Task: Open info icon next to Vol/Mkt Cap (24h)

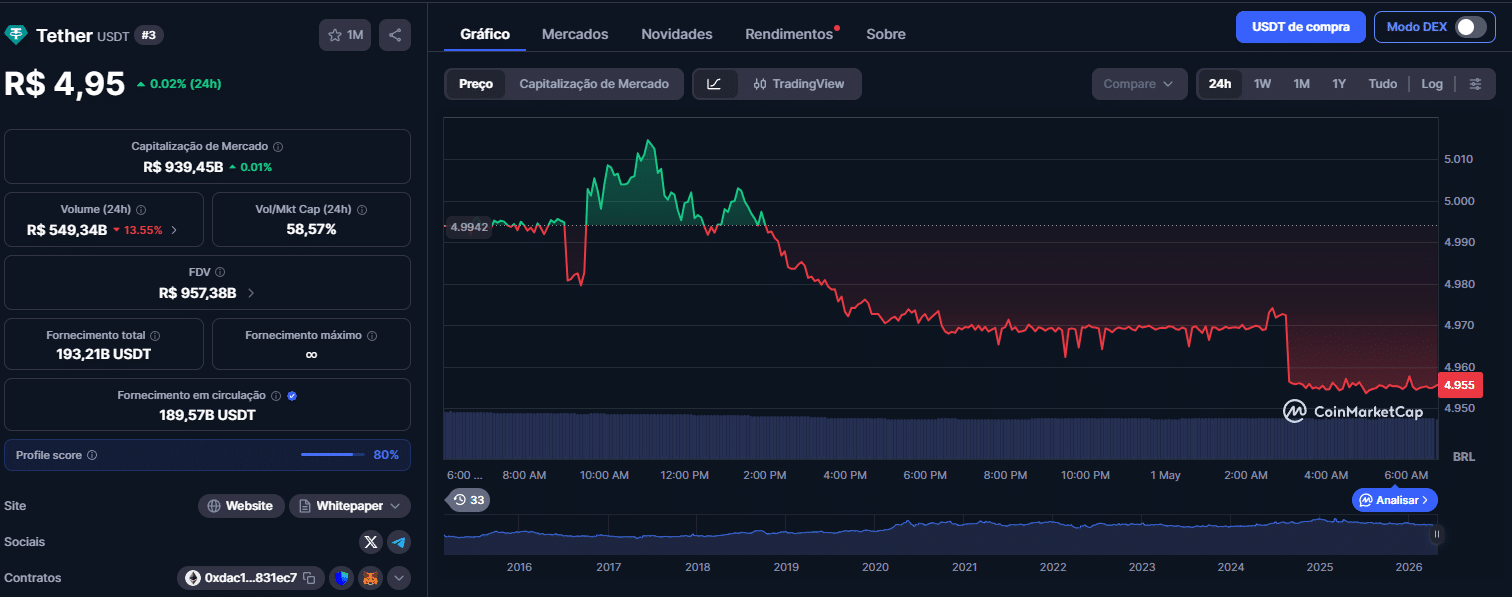Action: pyautogui.click(x=362, y=210)
